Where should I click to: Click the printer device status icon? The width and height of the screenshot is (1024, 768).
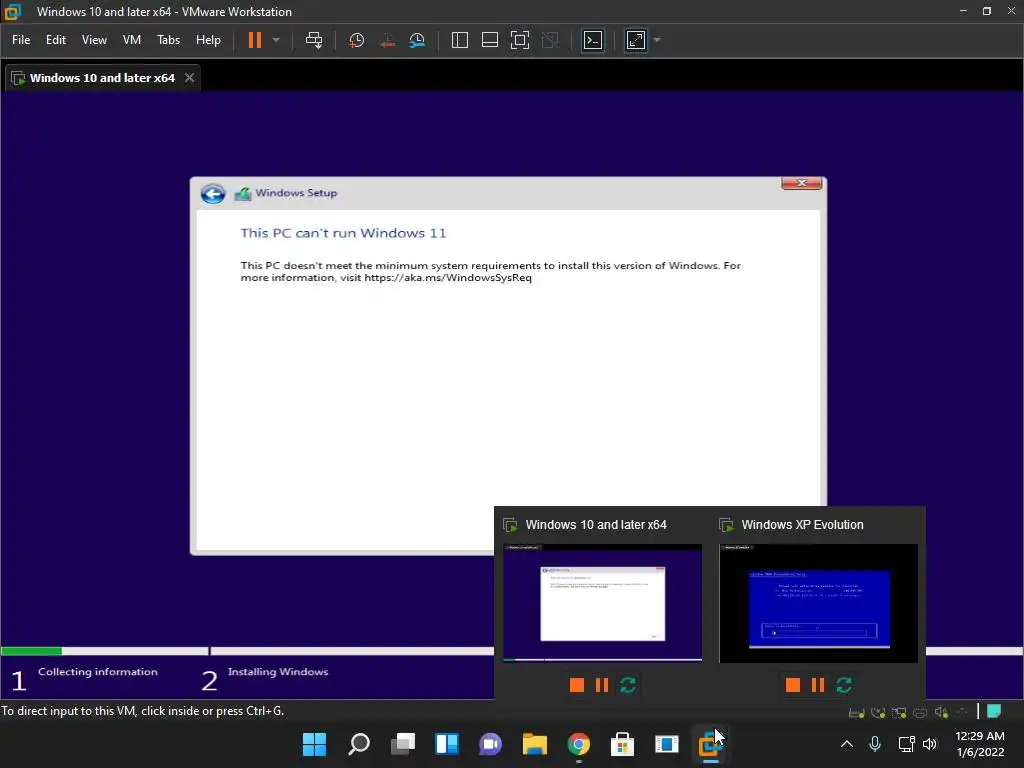pyautogui.click(x=920, y=712)
